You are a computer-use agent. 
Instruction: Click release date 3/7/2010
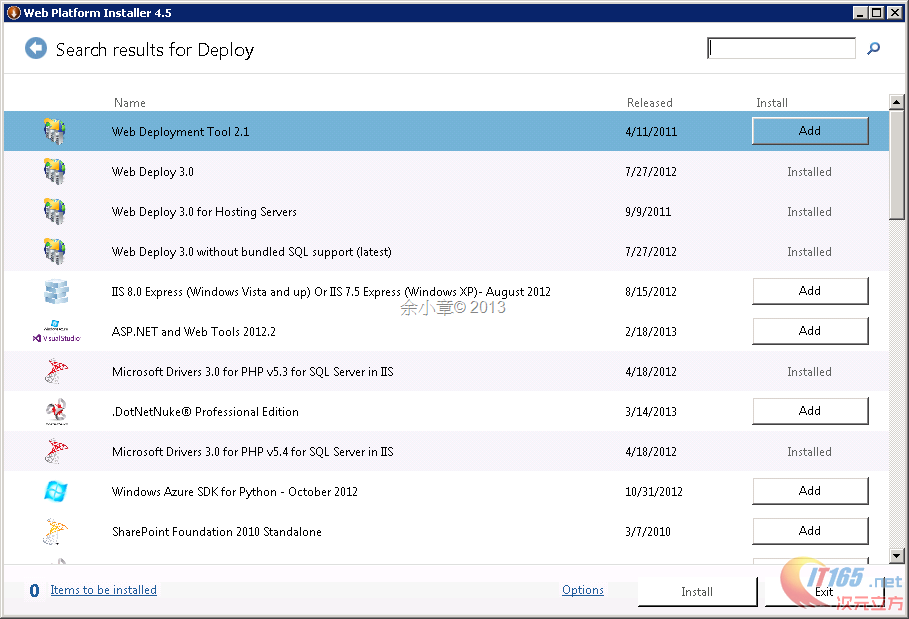(648, 531)
